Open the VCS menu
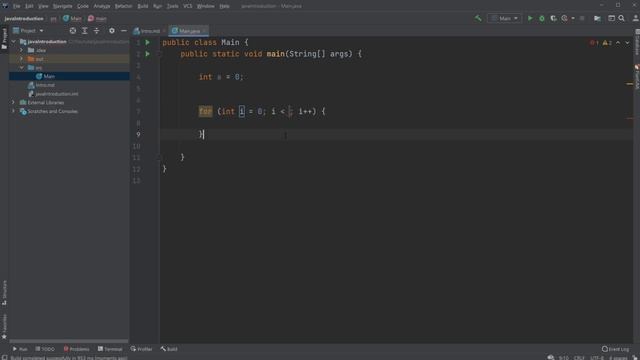The width and height of the screenshot is (640, 360). click(187, 6)
